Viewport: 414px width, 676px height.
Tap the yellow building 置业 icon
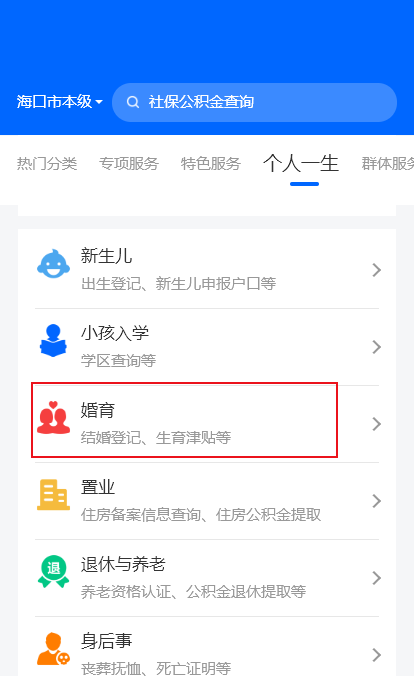[x=53, y=494]
